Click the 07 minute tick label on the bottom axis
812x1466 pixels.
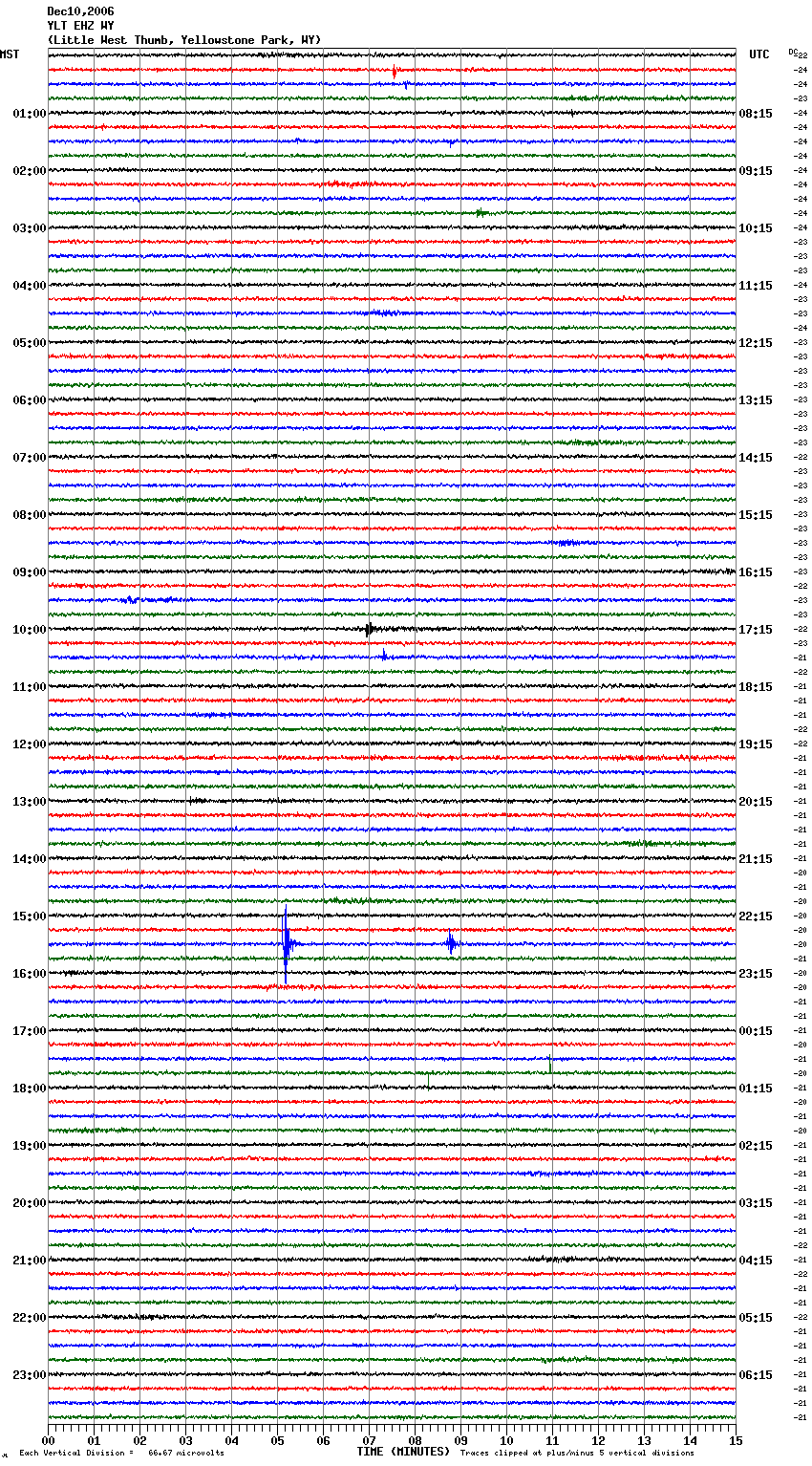pyautogui.click(x=369, y=1440)
